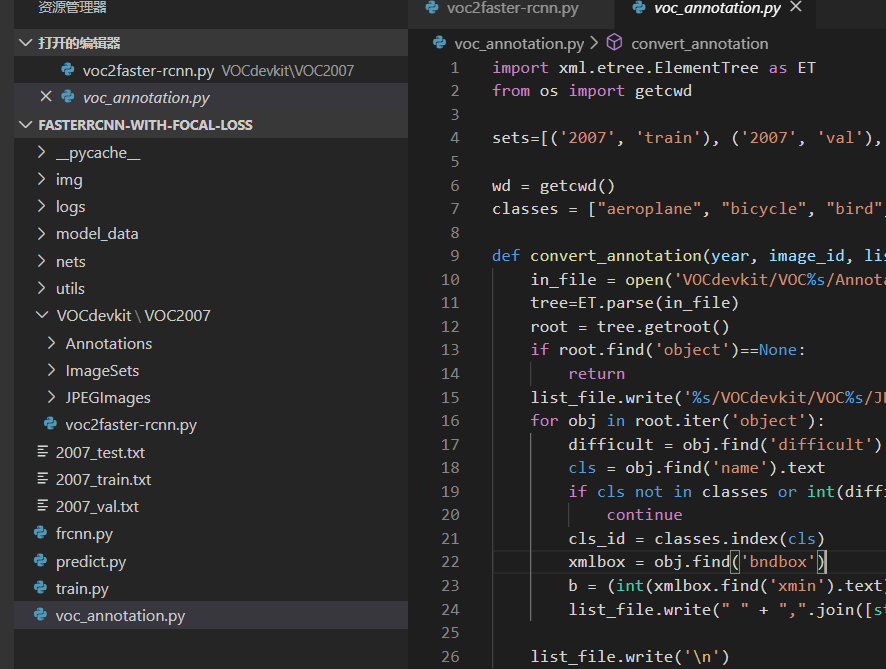Click 'bndbox' string on line 22
The image size is (886, 669).
[x=778, y=562]
